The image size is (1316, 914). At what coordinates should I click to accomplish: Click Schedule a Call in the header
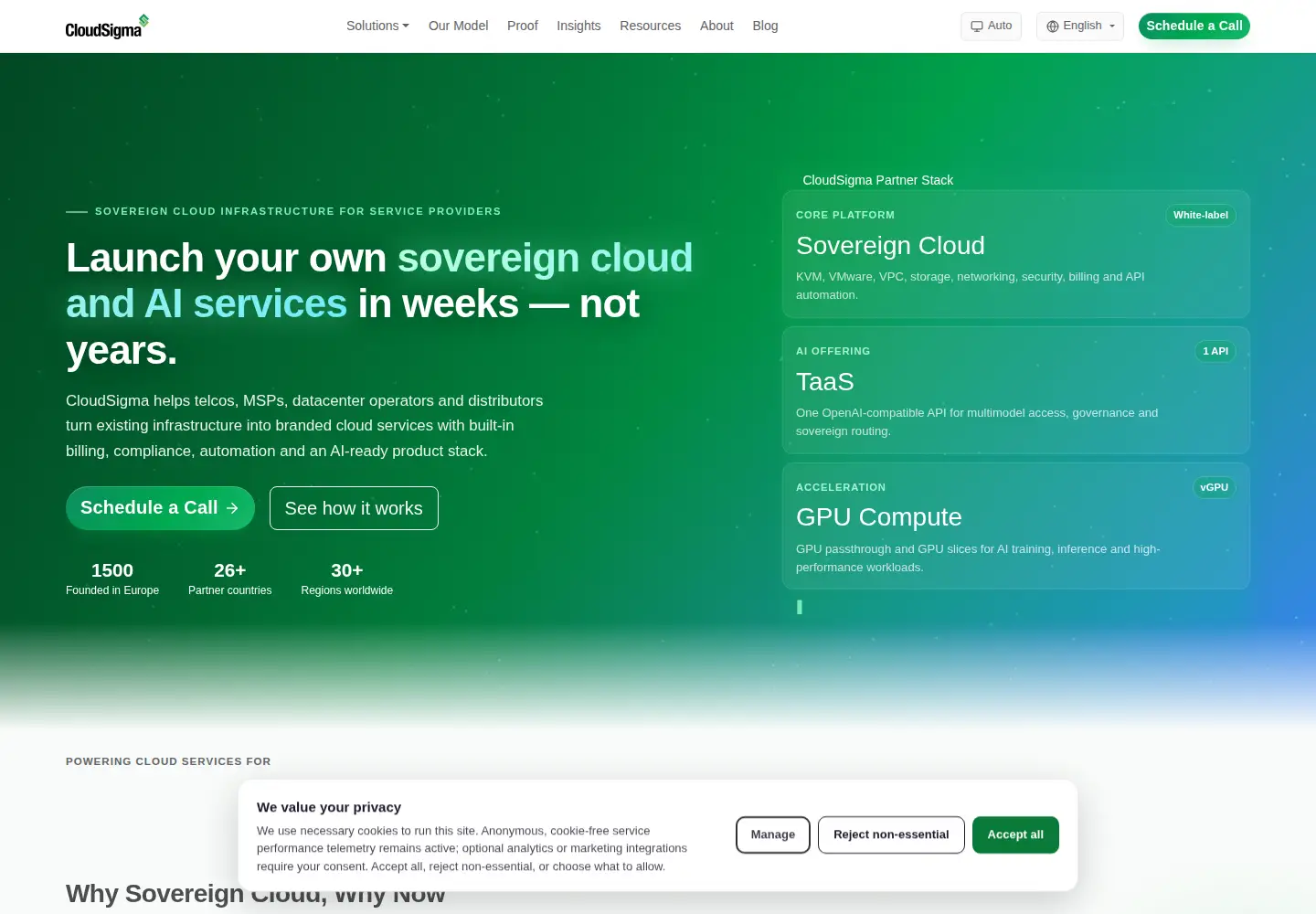(x=1194, y=26)
